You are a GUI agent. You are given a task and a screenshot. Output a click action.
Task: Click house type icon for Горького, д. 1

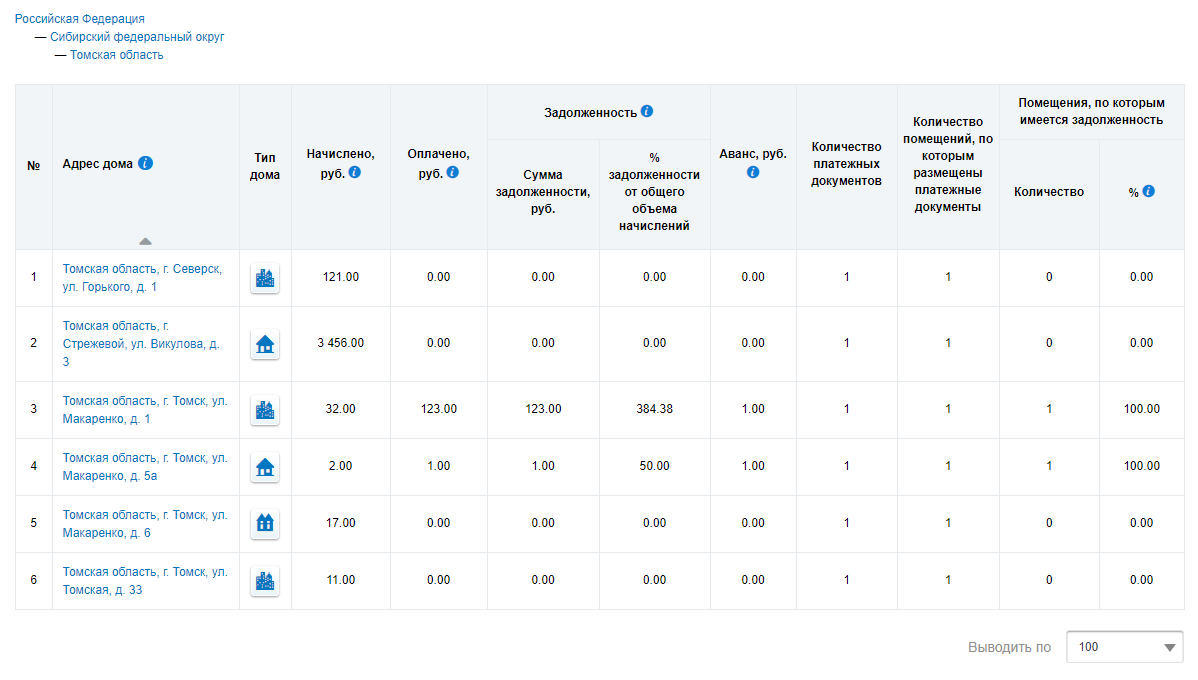pyautogui.click(x=265, y=278)
